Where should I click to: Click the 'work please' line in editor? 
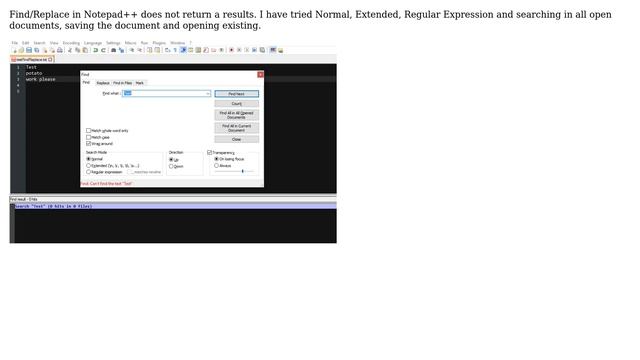[x=40, y=79]
